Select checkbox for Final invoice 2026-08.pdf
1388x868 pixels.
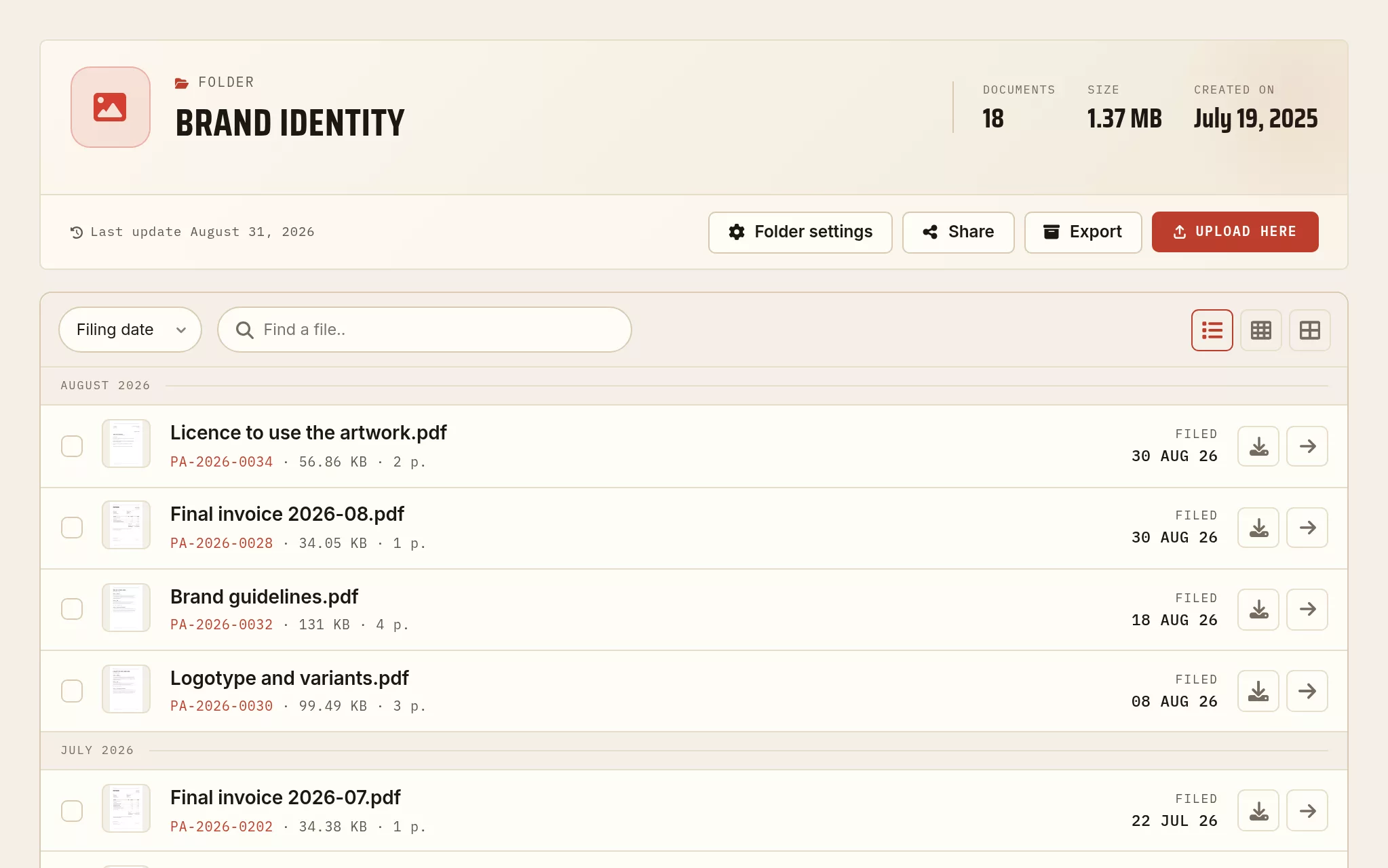(x=72, y=528)
